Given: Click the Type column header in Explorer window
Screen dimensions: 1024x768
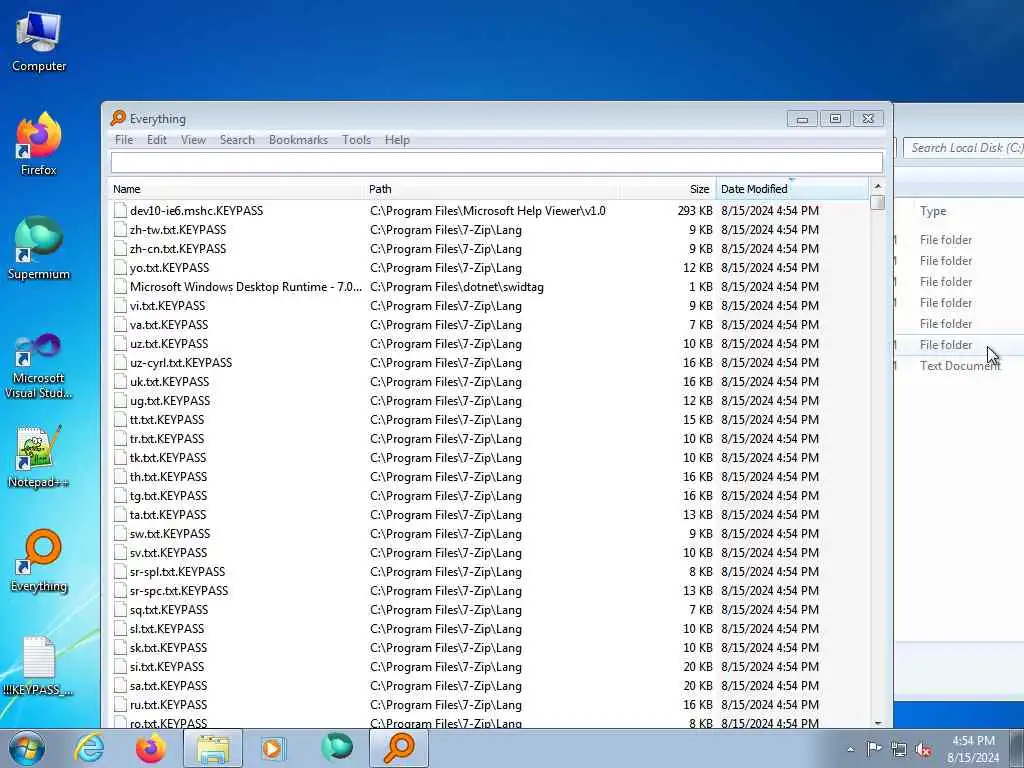Looking at the screenshot, I should pyautogui.click(x=933, y=211).
